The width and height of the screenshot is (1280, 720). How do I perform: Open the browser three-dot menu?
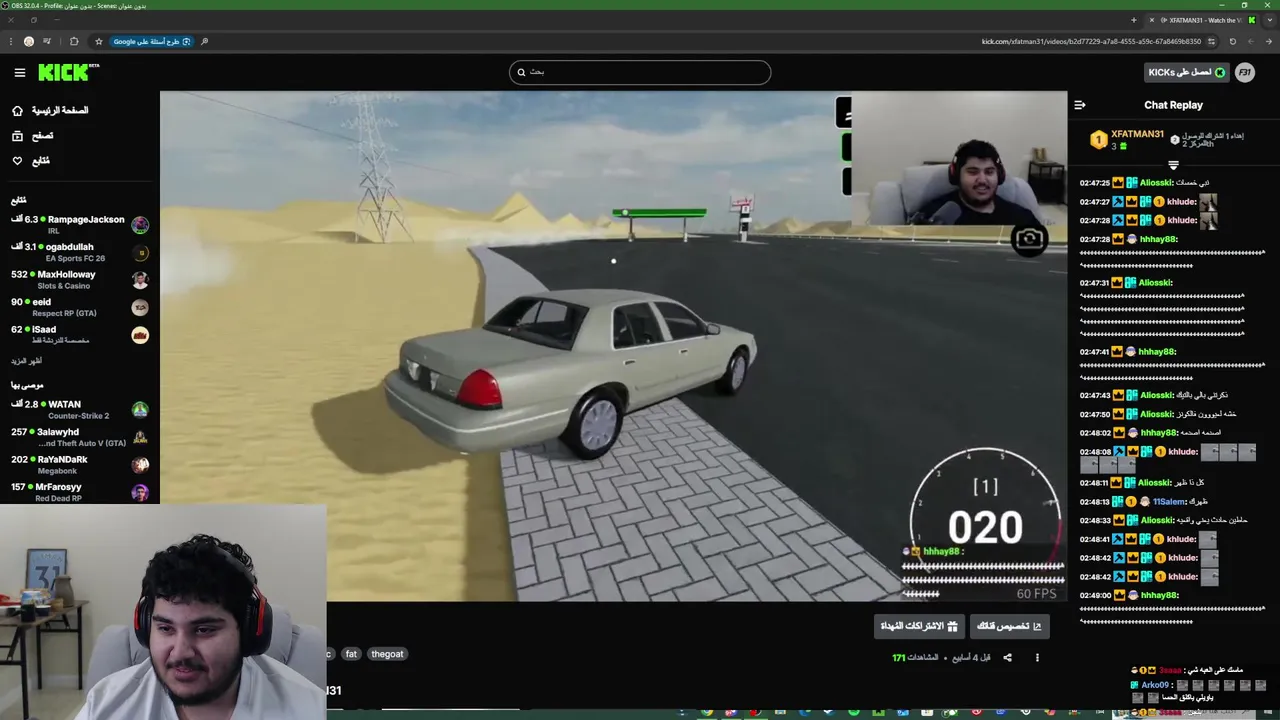coord(11,42)
